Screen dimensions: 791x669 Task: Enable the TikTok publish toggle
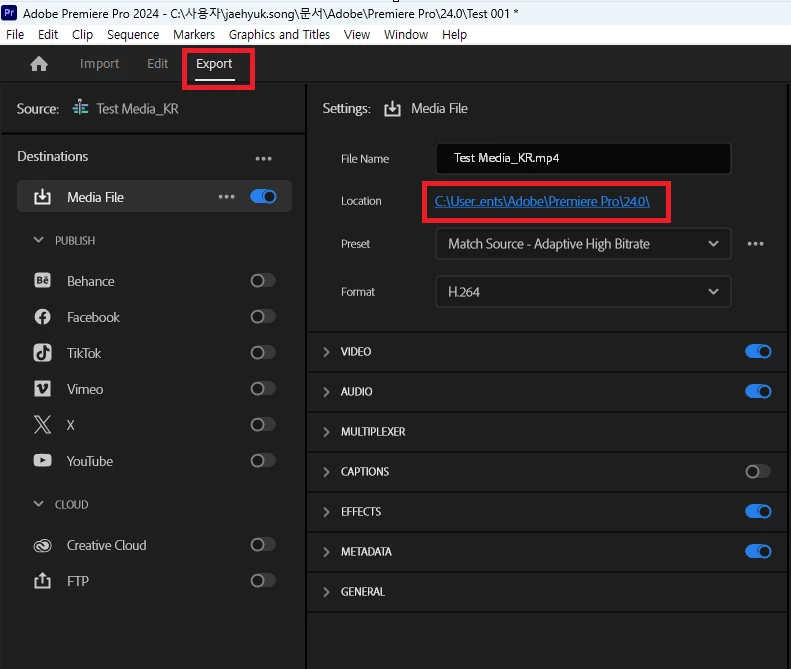click(263, 352)
